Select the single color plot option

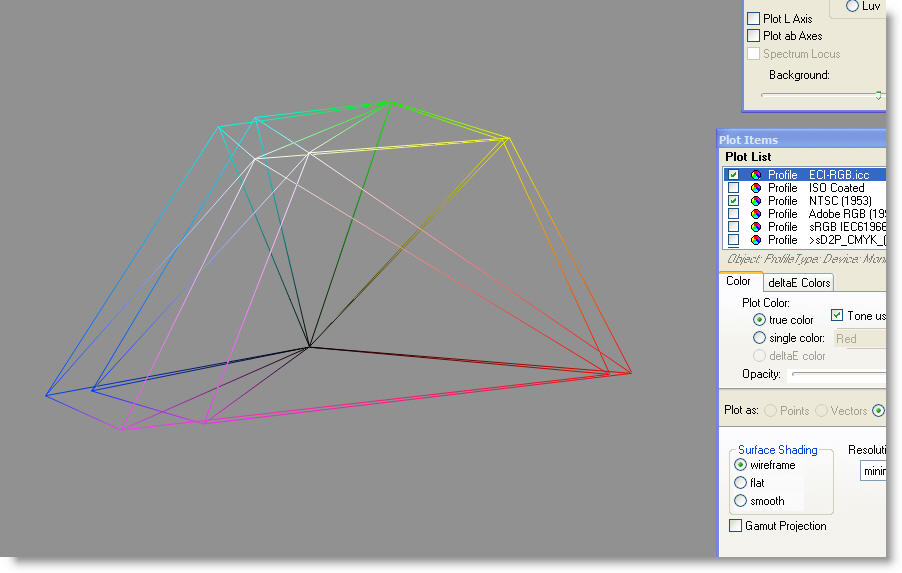pos(760,338)
